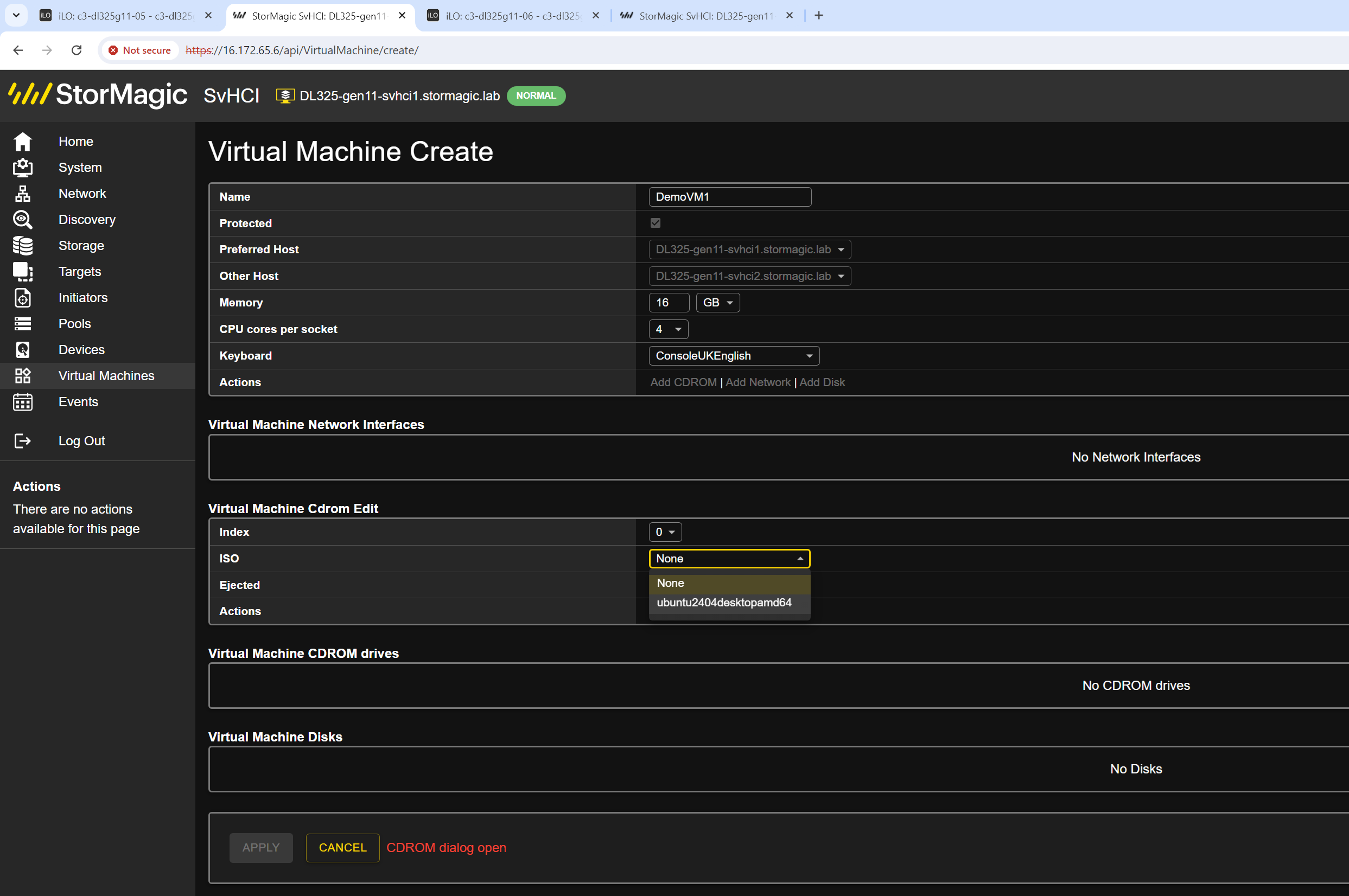Image resolution: width=1349 pixels, height=896 pixels.
Task: Click the Memory value field showing 16
Action: click(669, 303)
